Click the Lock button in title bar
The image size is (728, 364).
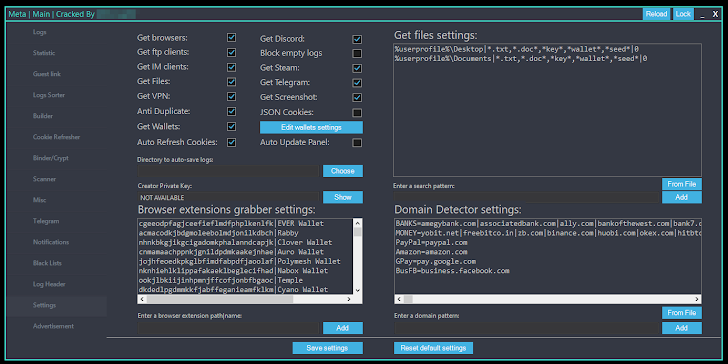pyautogui.click(x=683, y=14)
